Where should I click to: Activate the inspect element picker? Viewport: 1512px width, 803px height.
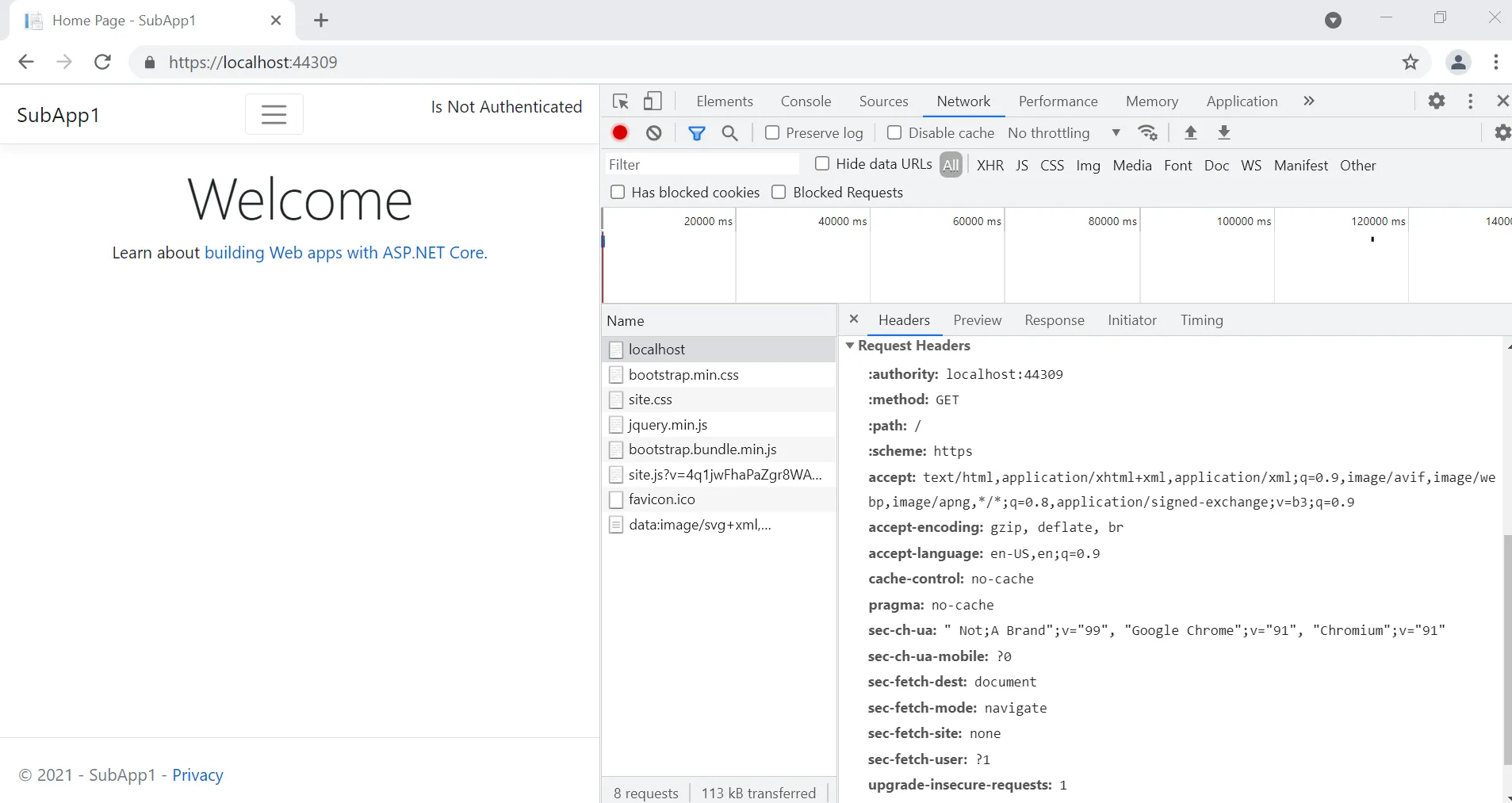click(x=621, y=101)
